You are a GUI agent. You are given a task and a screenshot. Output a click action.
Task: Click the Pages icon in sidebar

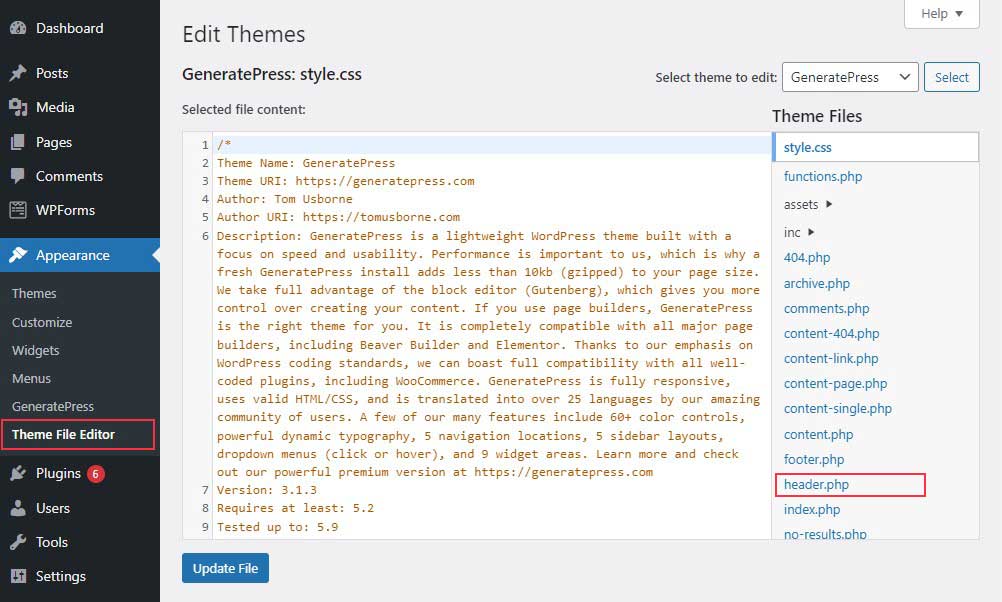[x=18, y=142]
